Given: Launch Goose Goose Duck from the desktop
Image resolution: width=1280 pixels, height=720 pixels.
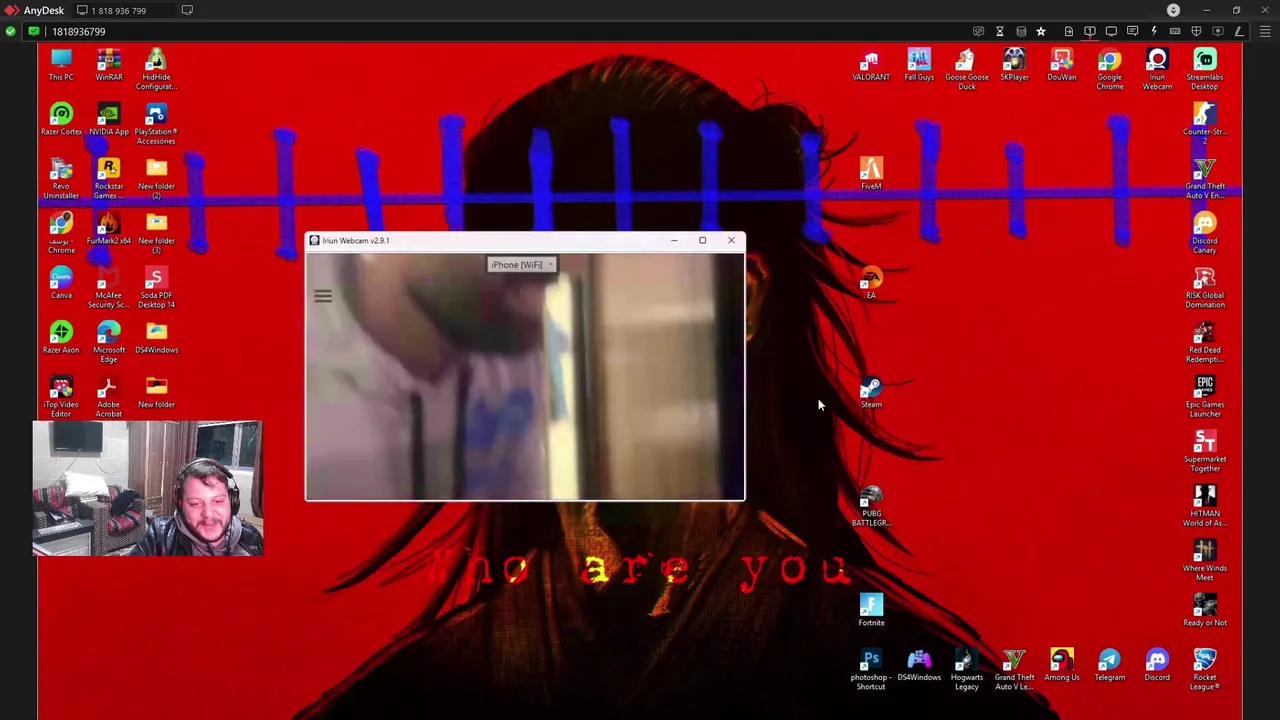Looking at the screenshot, I should 967,69.
